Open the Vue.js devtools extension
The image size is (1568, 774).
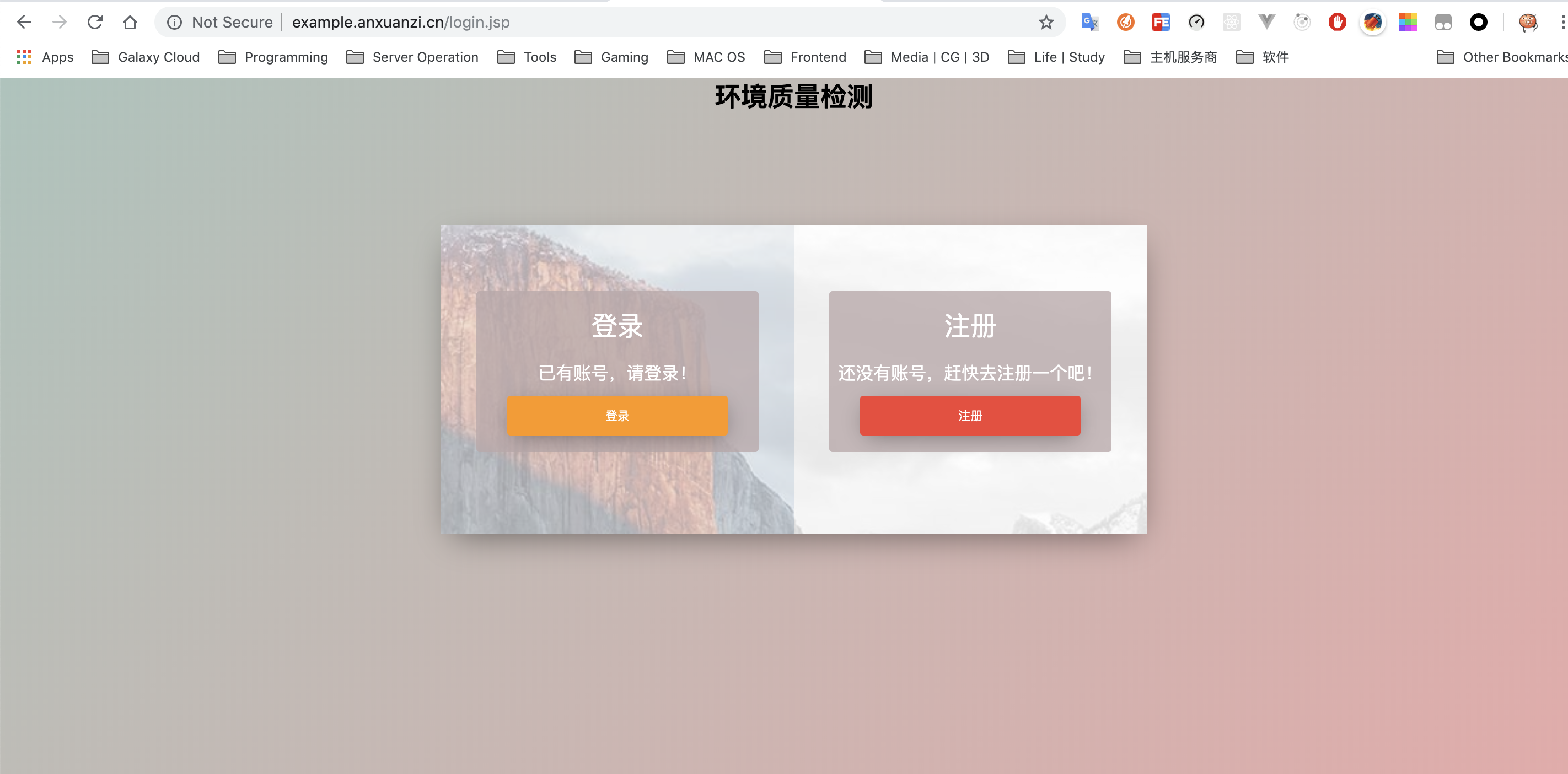point(1268,22)
